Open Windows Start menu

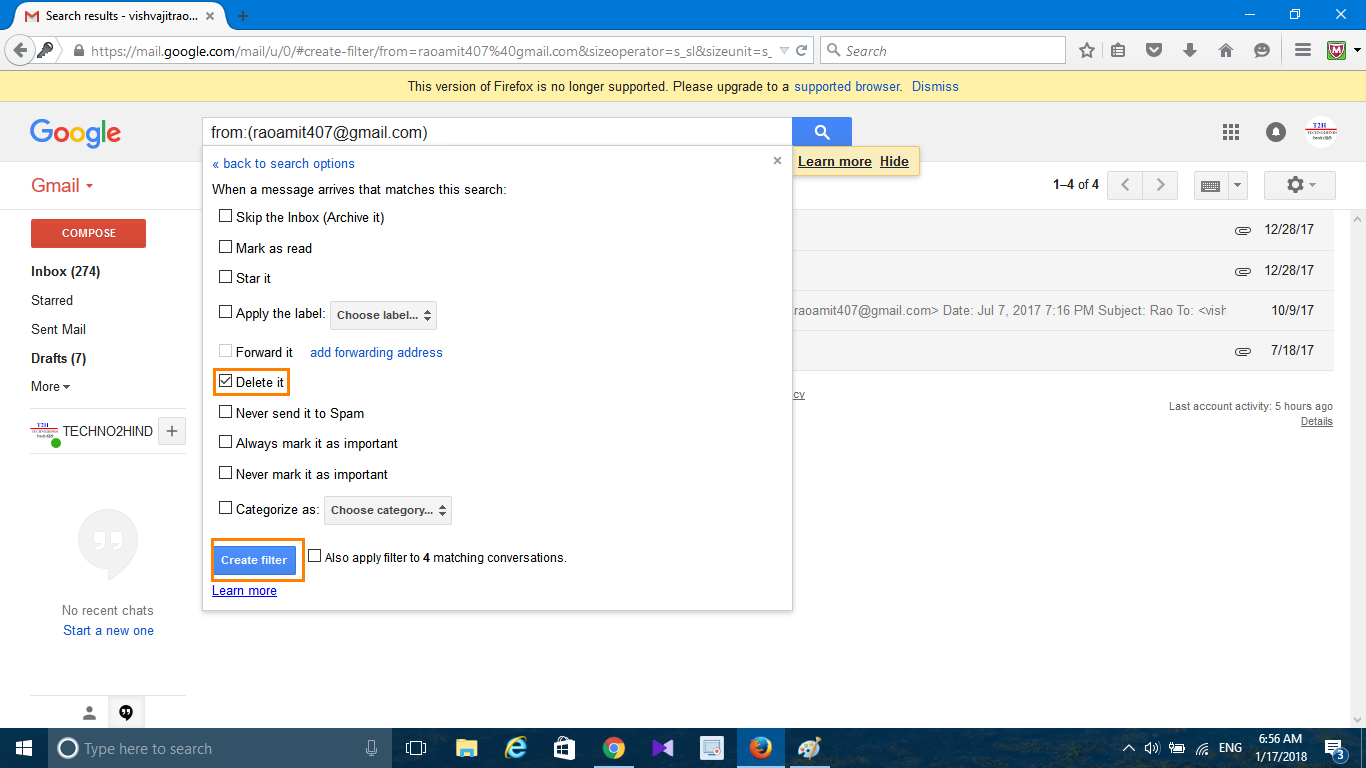tap(24, 748)
